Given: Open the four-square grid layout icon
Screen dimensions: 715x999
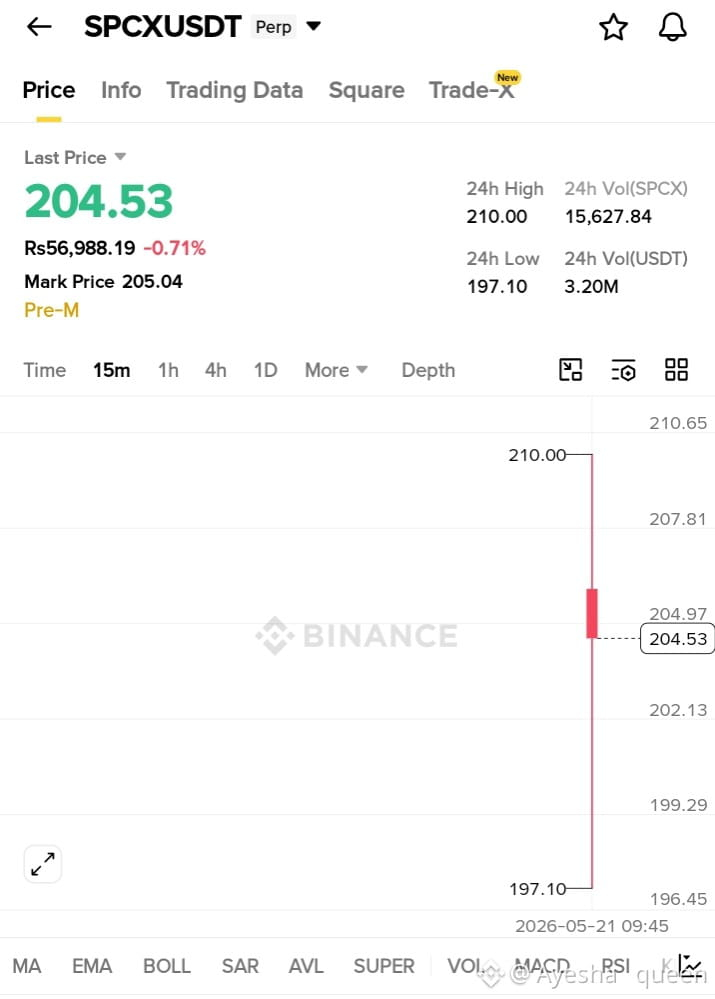Looking at the screenshot, I should click(x=676, y=370).
